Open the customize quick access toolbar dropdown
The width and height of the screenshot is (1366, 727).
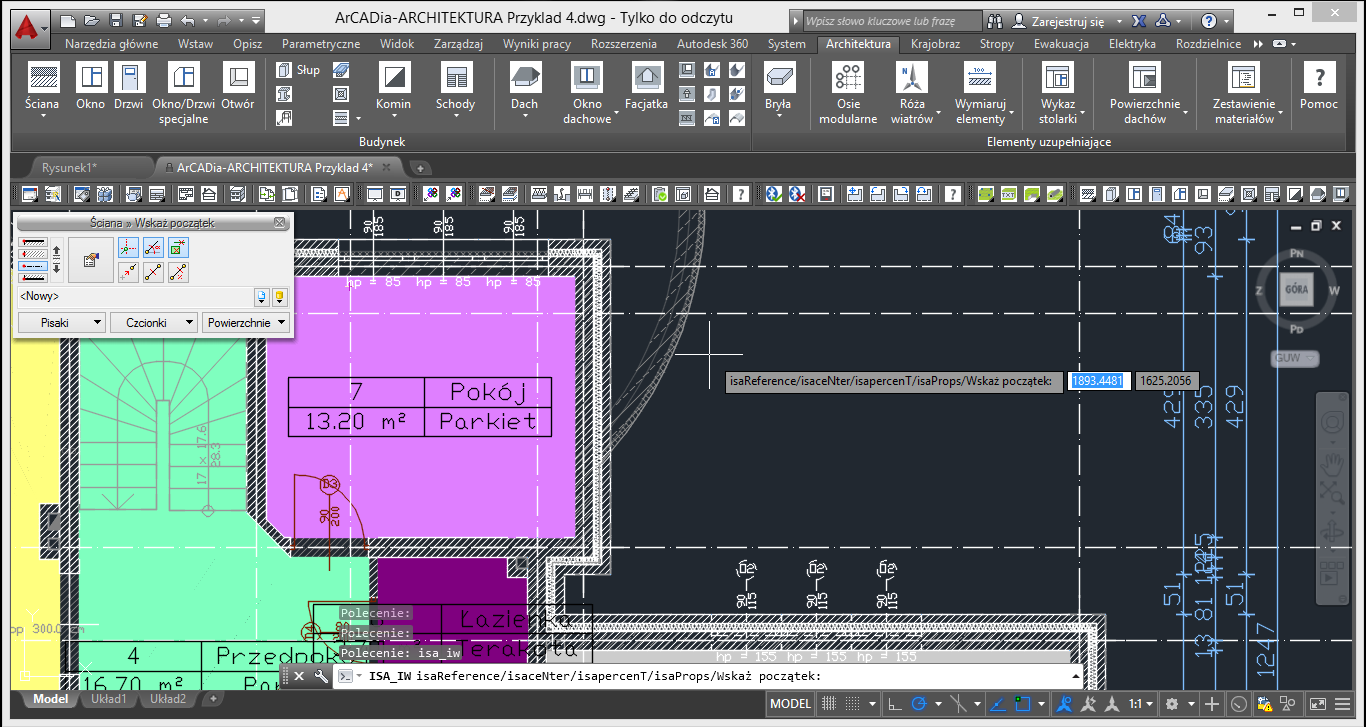258,20
